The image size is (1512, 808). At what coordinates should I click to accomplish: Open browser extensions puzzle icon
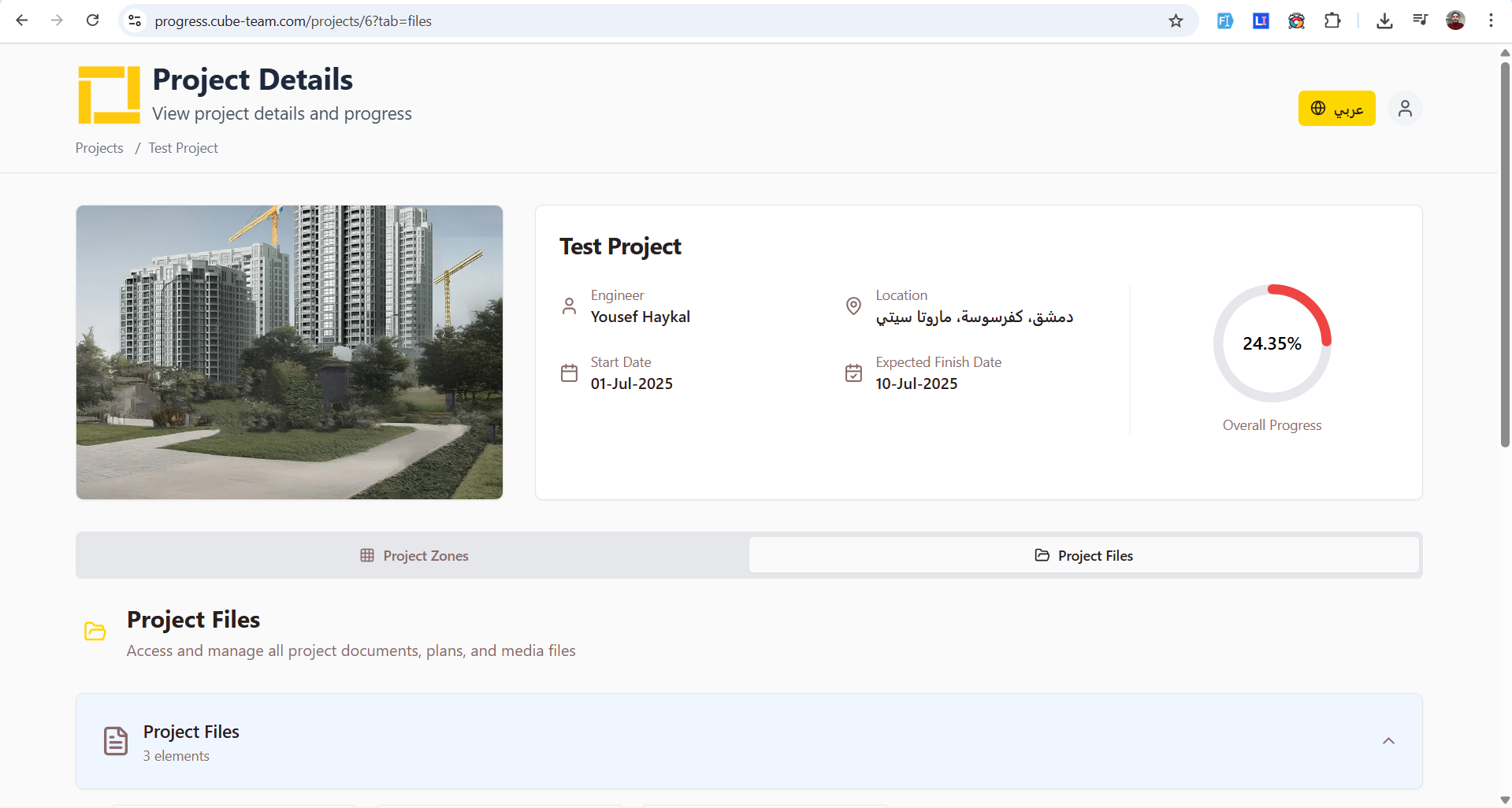click(x=1332, y=20)
